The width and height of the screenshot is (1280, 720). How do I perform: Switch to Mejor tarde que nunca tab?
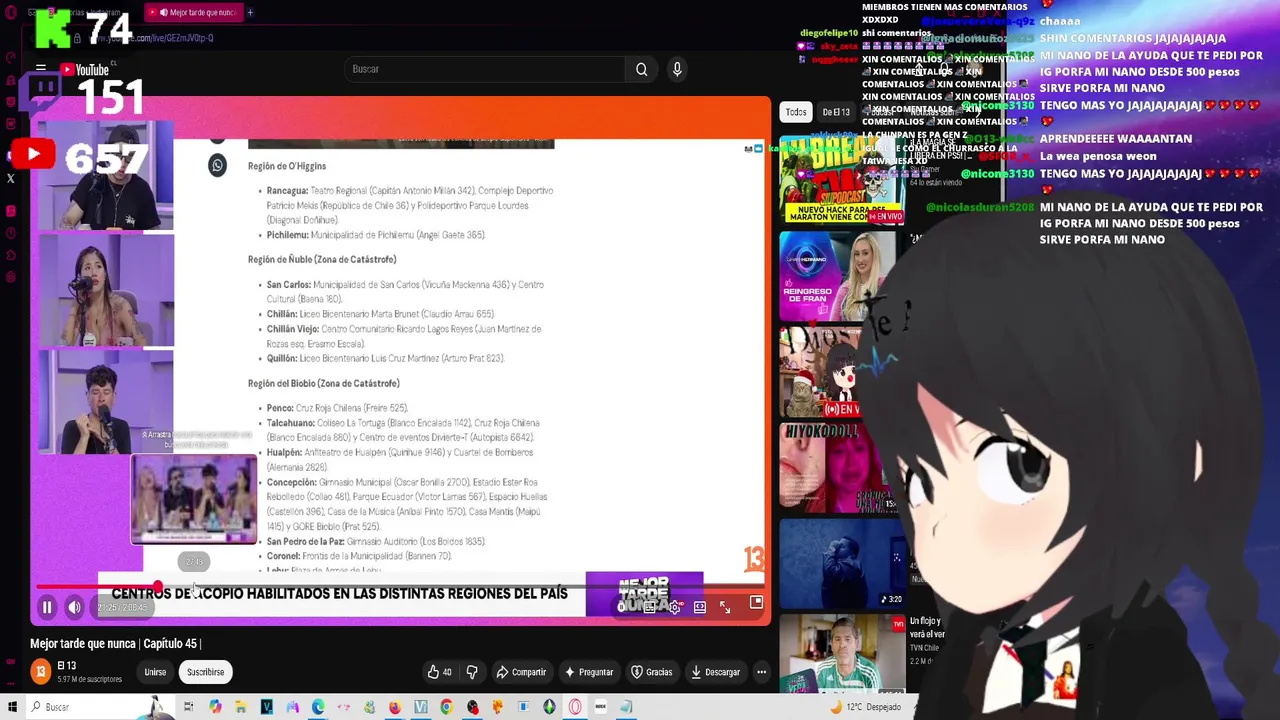[195, 13]
